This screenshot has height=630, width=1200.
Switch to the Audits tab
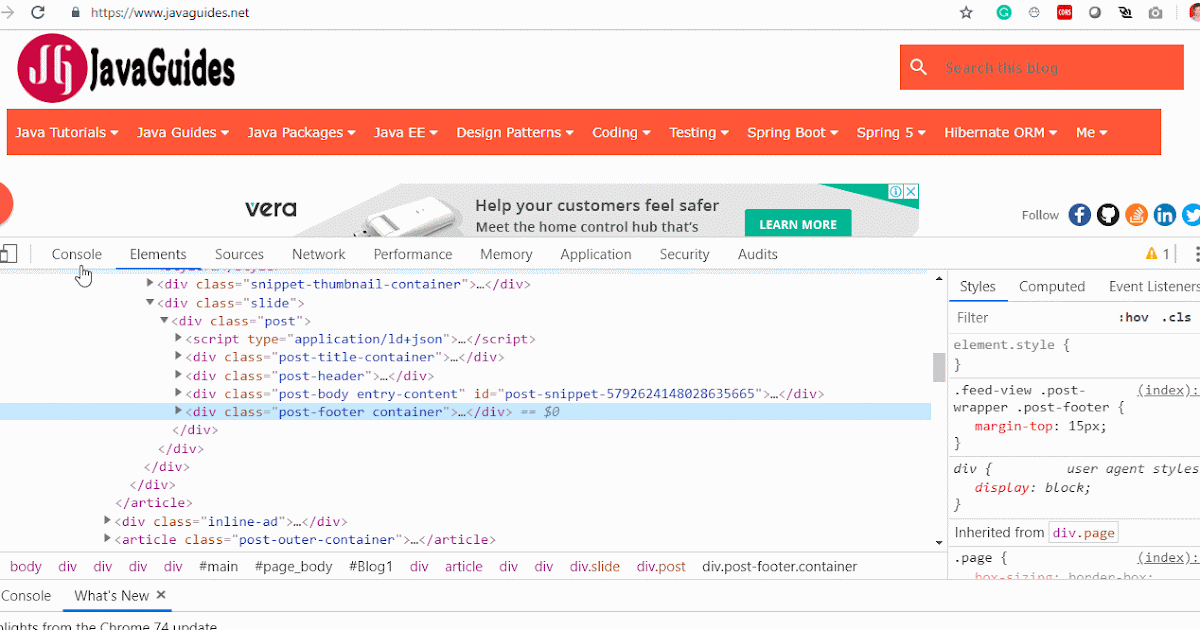pos(757,254)
